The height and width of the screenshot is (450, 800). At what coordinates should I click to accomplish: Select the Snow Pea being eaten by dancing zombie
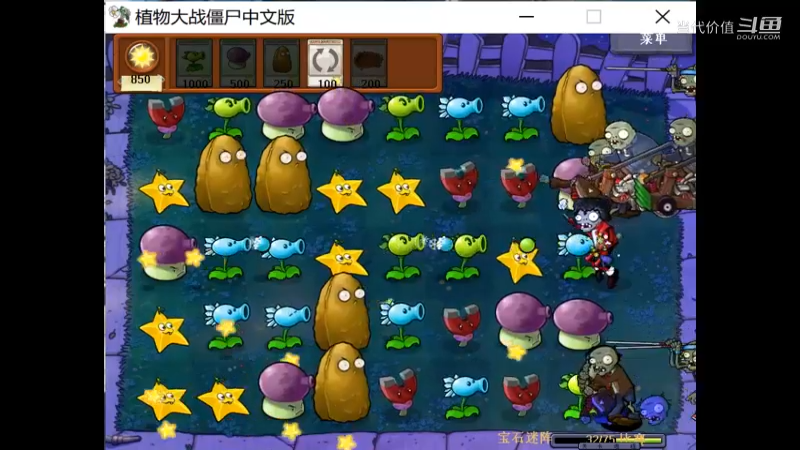tap(576, 256)
